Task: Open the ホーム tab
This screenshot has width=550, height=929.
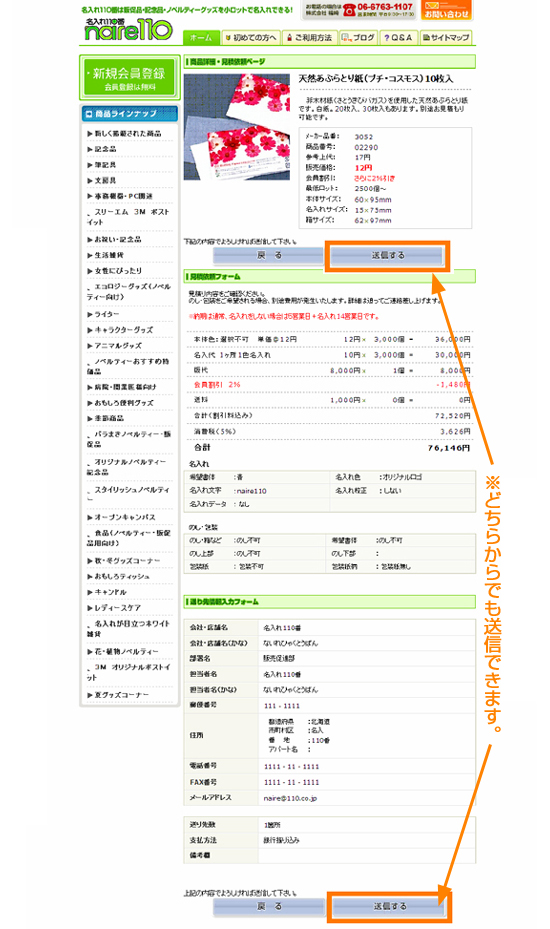Action: click(x=201, y=37)
